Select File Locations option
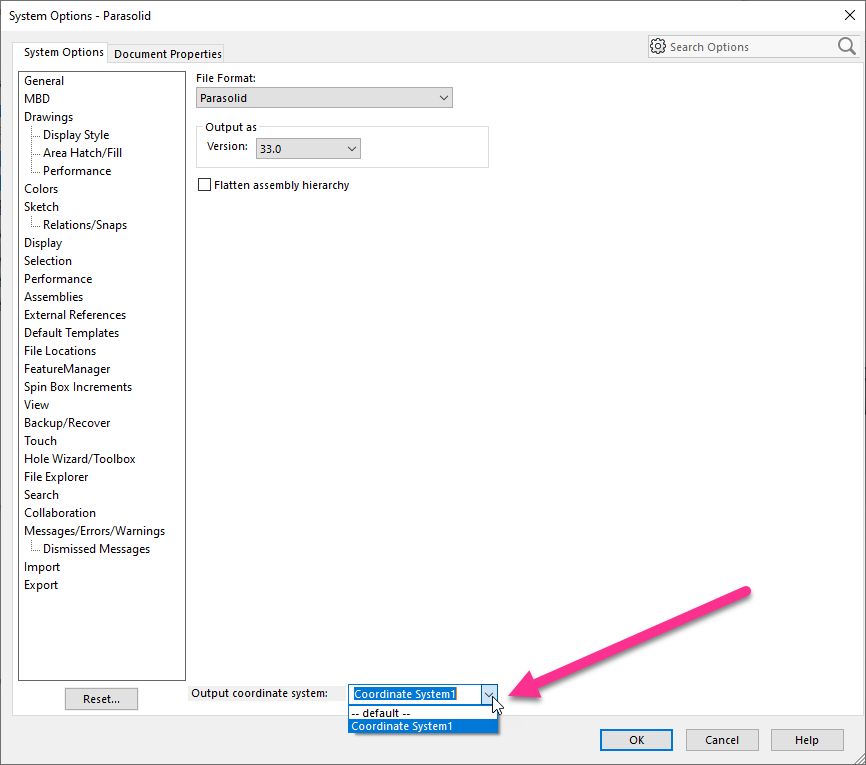 (60, 351)
